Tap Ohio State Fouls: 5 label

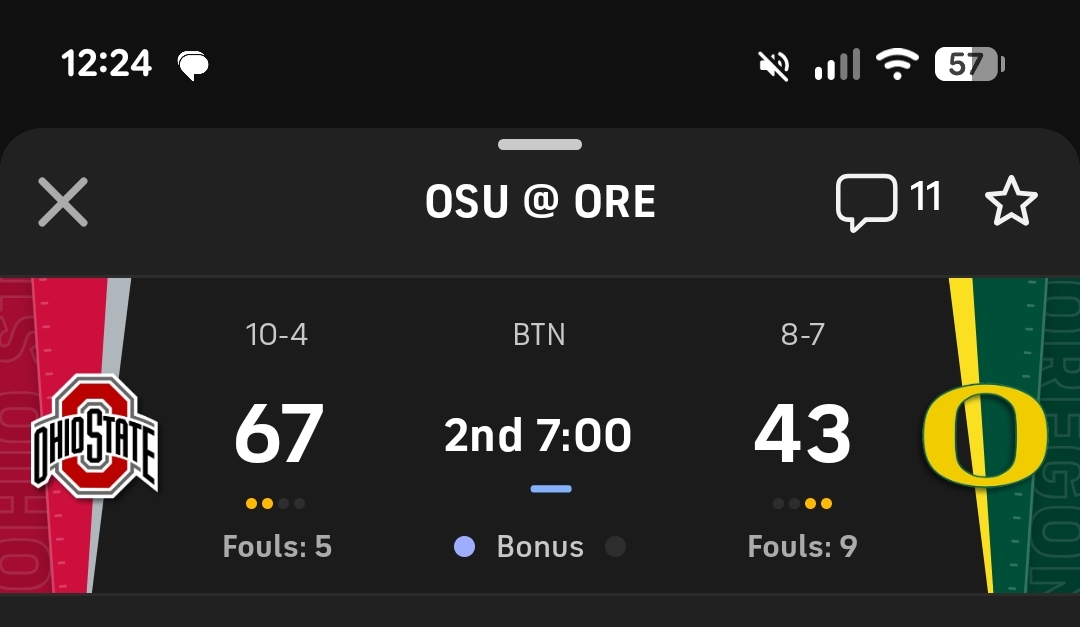(x=277, y=547)
